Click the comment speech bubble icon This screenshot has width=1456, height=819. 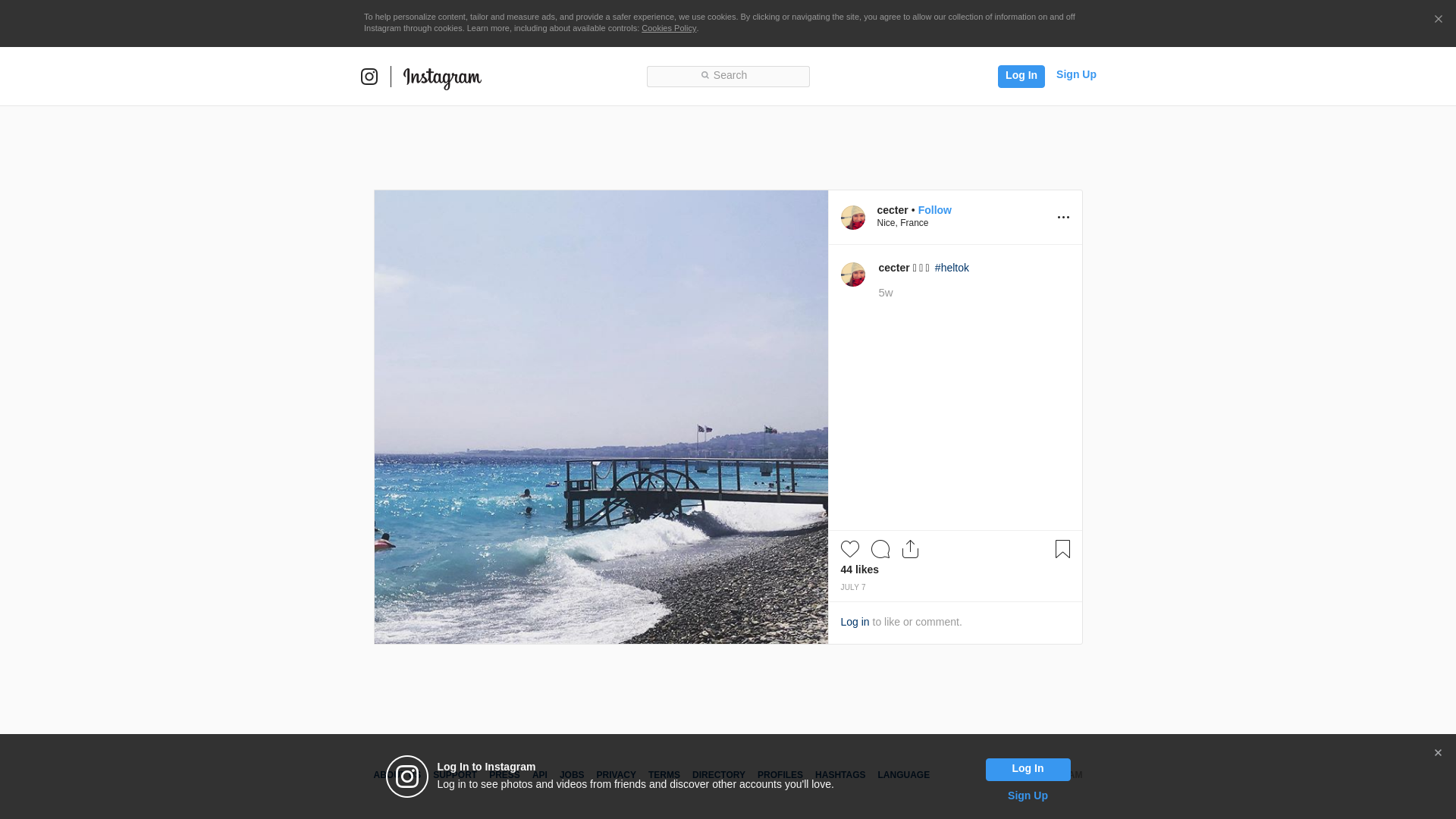[880, 549]
